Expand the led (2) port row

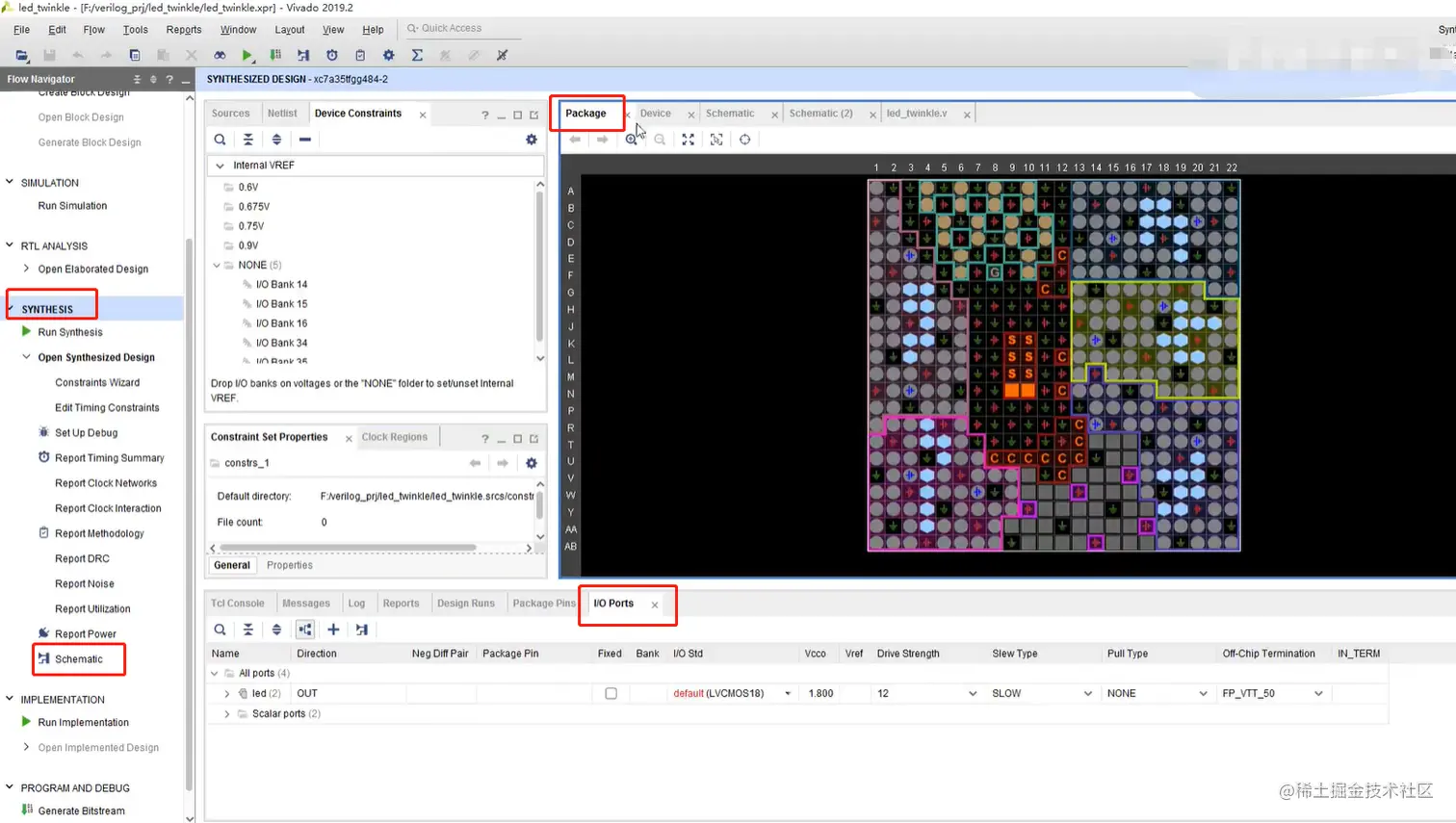tap(227, 693)
